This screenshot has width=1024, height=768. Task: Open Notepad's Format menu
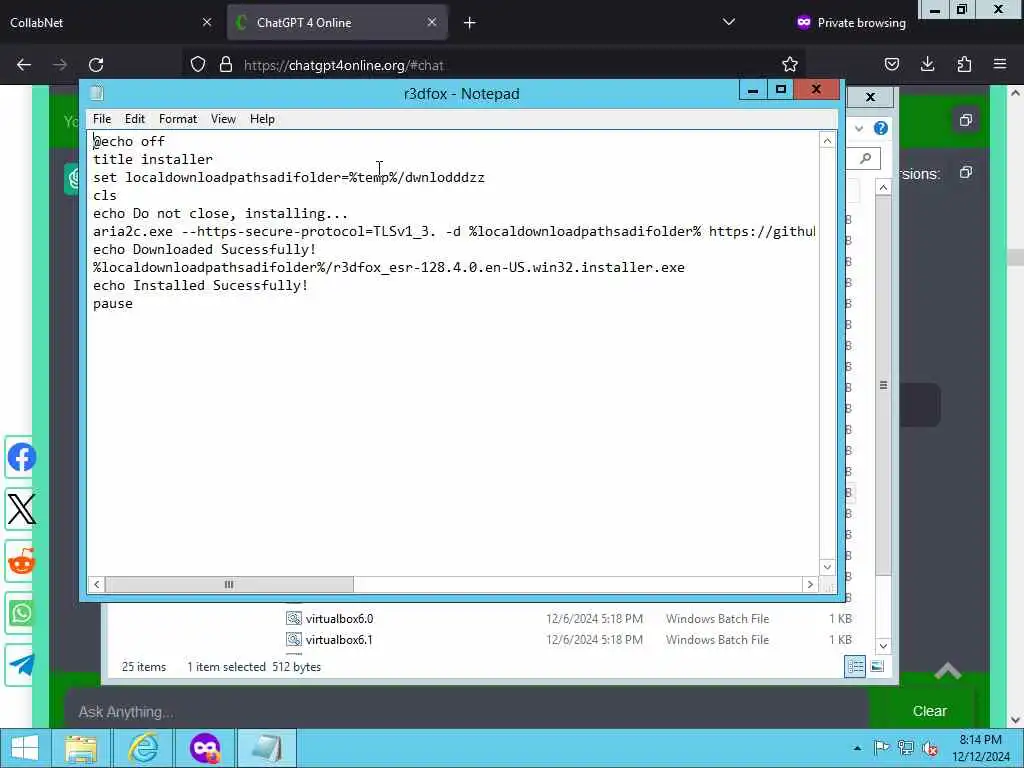point(178,119)
